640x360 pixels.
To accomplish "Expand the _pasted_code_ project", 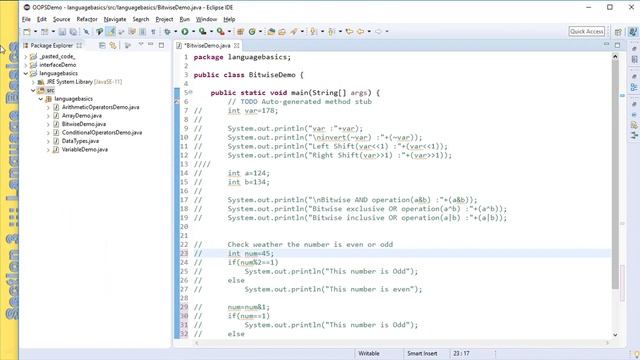I will [x=26, y=57].
